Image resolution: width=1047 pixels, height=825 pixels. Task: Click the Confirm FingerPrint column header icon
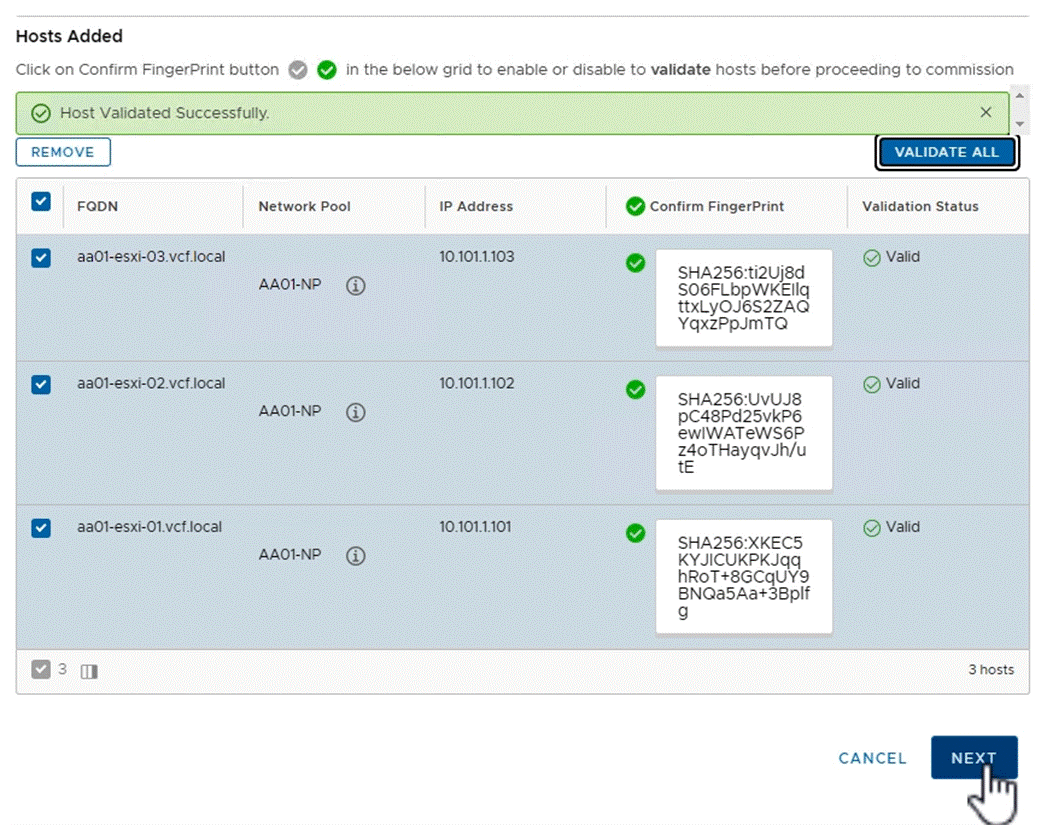pyautogui.click(x=635, y=206)
